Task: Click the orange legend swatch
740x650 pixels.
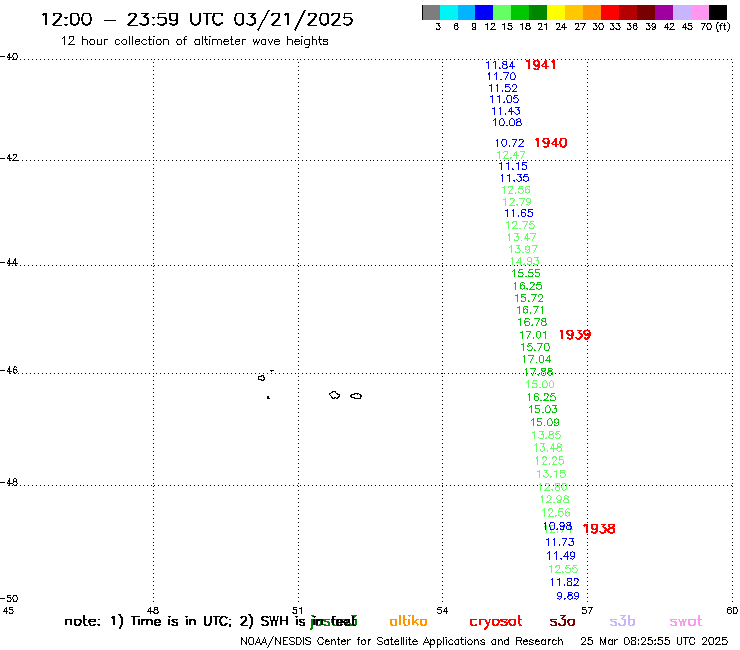Action: 592,12
